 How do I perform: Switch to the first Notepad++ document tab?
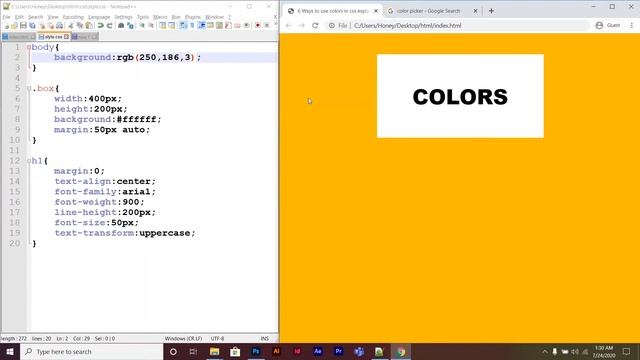(x=19, y=37)
